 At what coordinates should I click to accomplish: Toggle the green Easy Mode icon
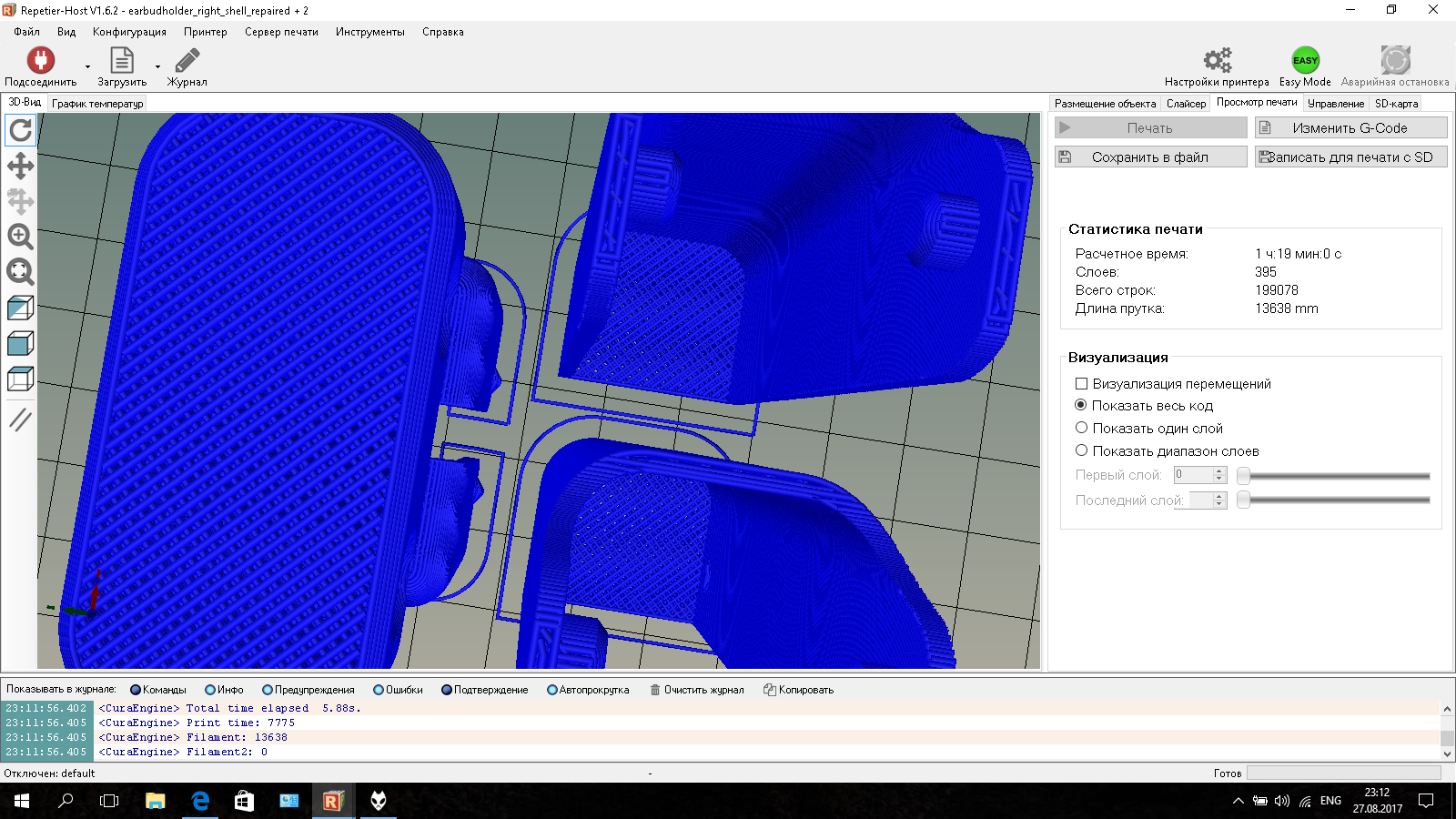point(1305,60)
